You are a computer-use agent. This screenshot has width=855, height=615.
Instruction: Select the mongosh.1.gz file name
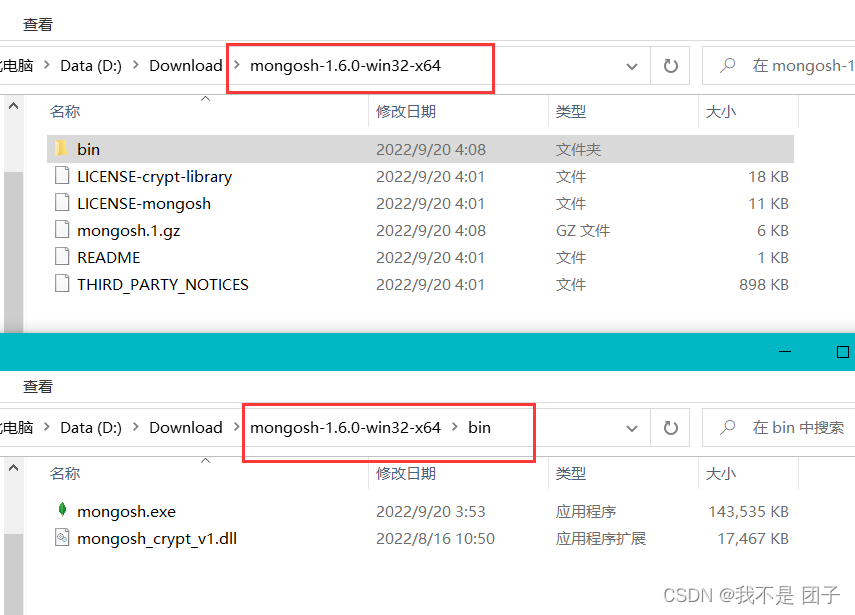pyautogui.click(x=129, y=231)
